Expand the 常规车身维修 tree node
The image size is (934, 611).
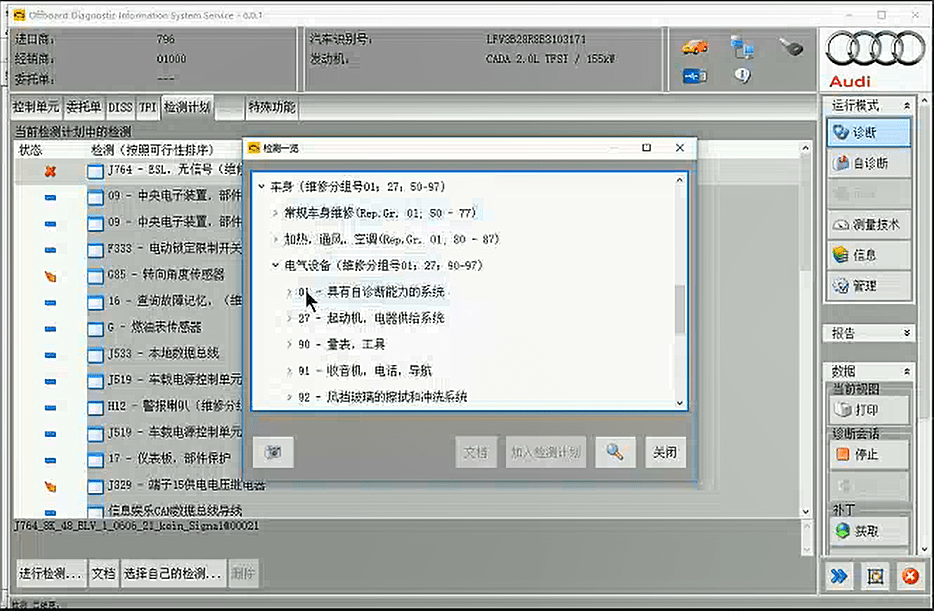pyautogui.click(x=276, y=213)
